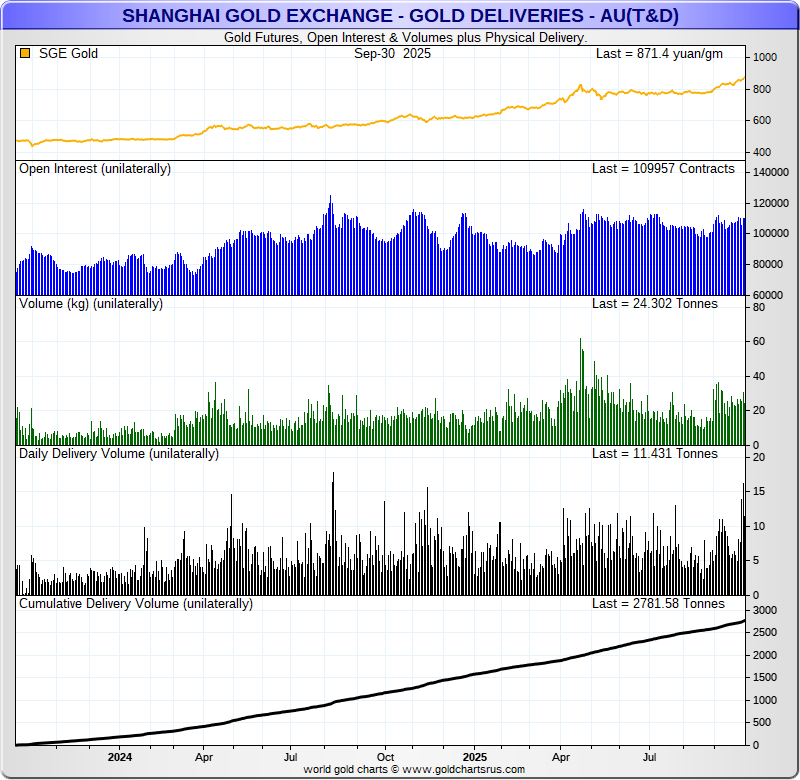Image resolution: width=800 pixels, height=780 pixels.
Task: Click the SGE Gold legend label
Action: pos(68,53)
